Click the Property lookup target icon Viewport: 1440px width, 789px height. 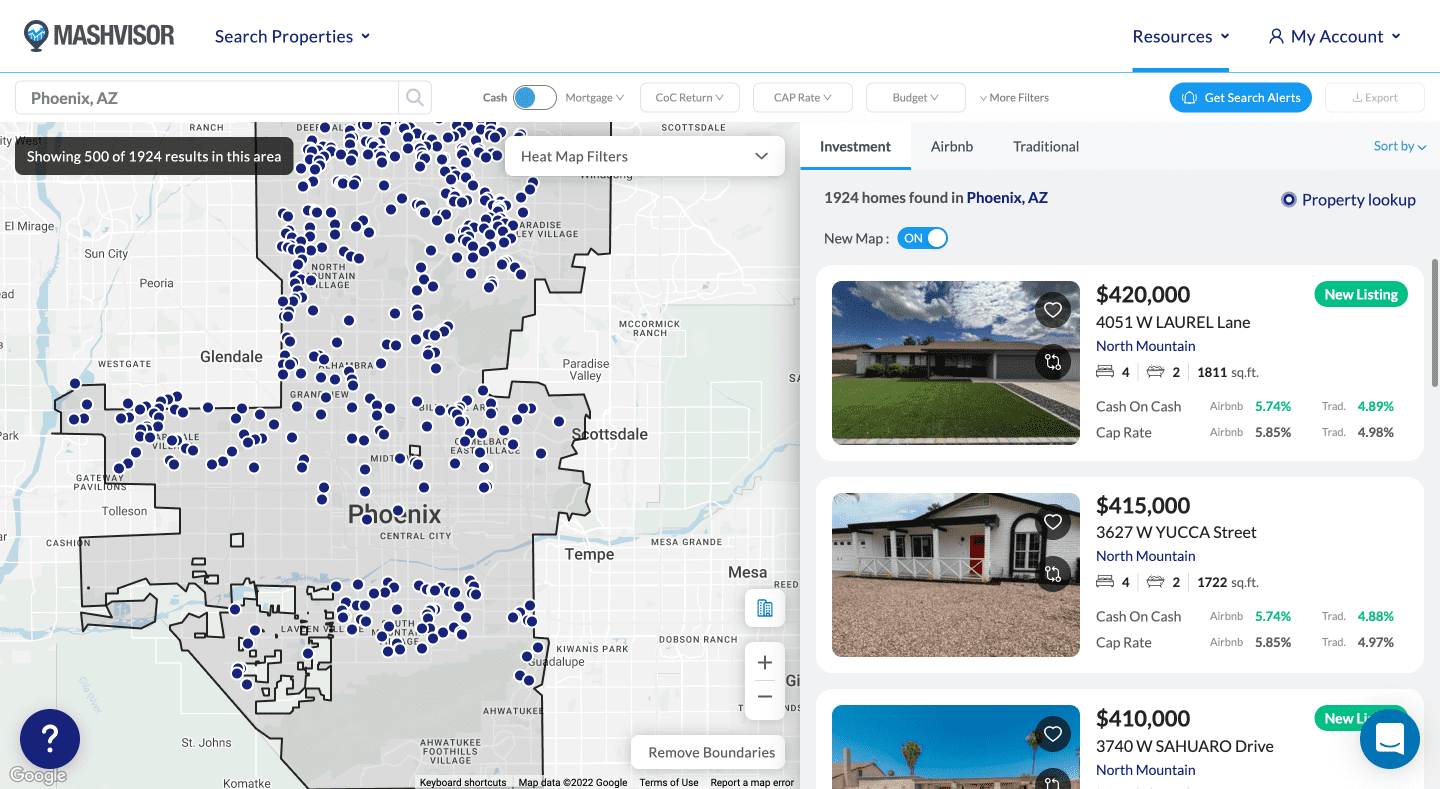[x=1288, y=199]
